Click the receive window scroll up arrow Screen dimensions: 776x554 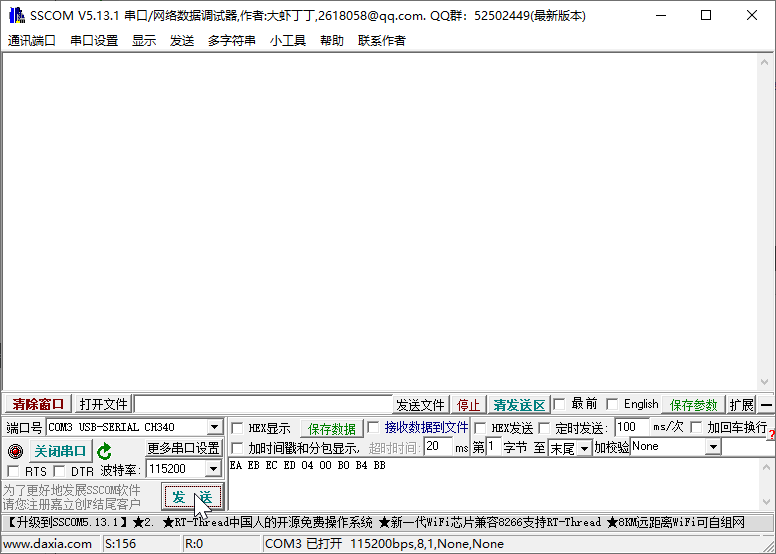click(x=764, y=62)
